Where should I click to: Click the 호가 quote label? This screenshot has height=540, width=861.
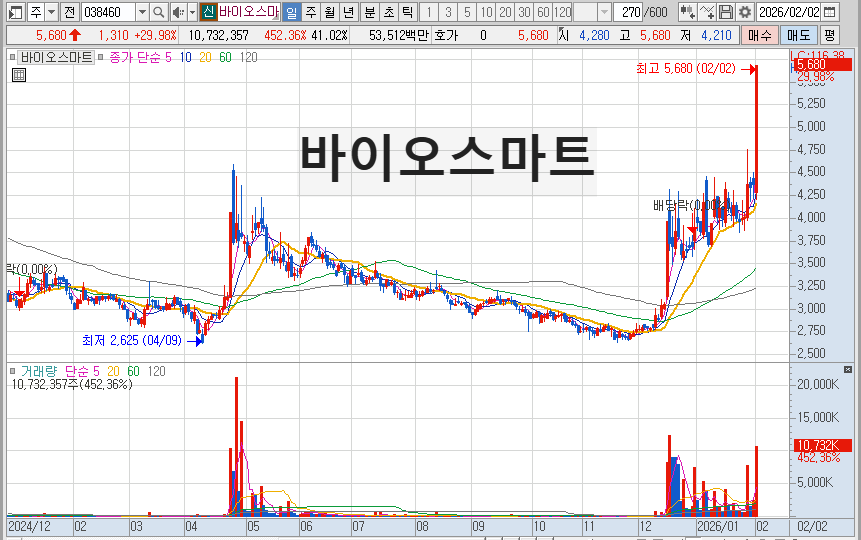tap(446, 36)
